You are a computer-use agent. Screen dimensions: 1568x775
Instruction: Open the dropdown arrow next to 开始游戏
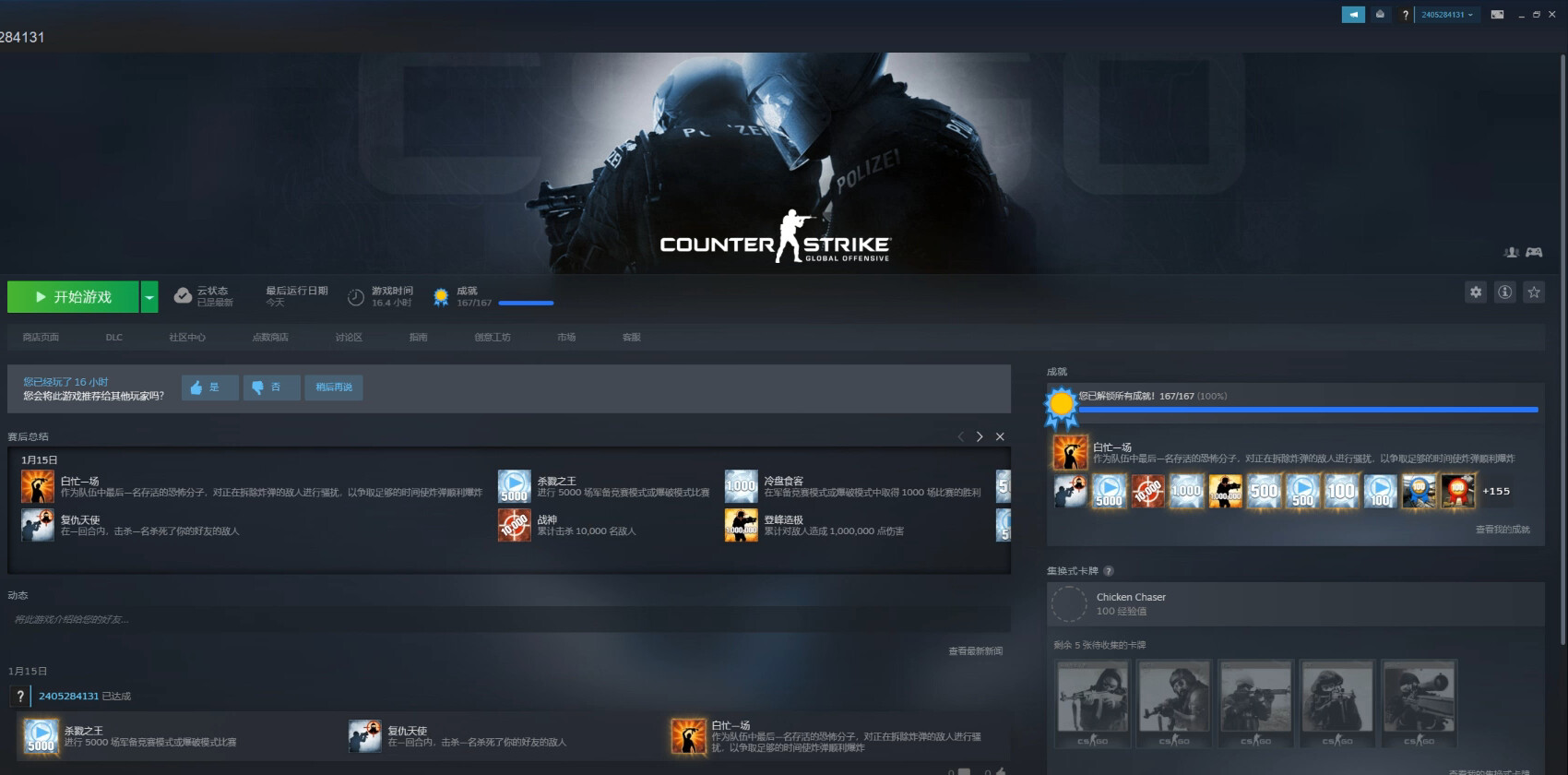tap(149, 297)
